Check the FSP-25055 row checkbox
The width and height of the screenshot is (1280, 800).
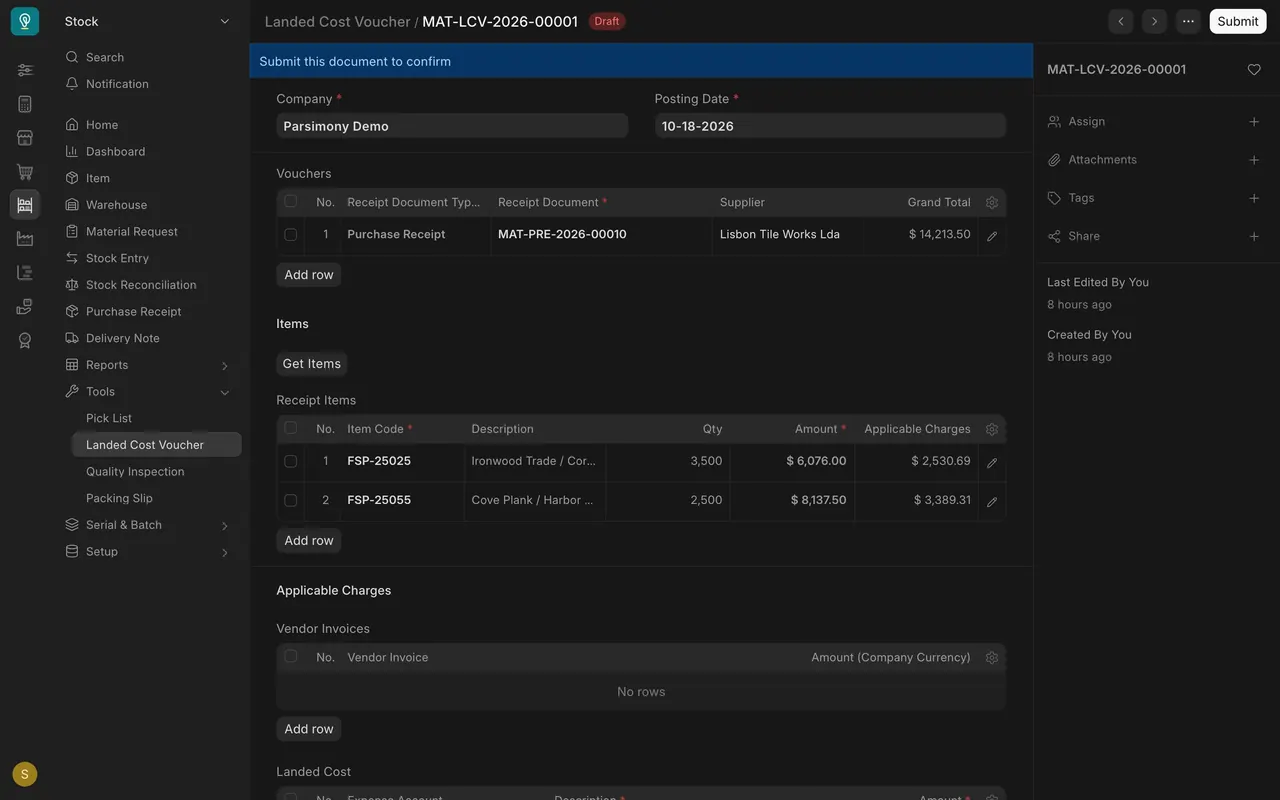tap(291, 500)
